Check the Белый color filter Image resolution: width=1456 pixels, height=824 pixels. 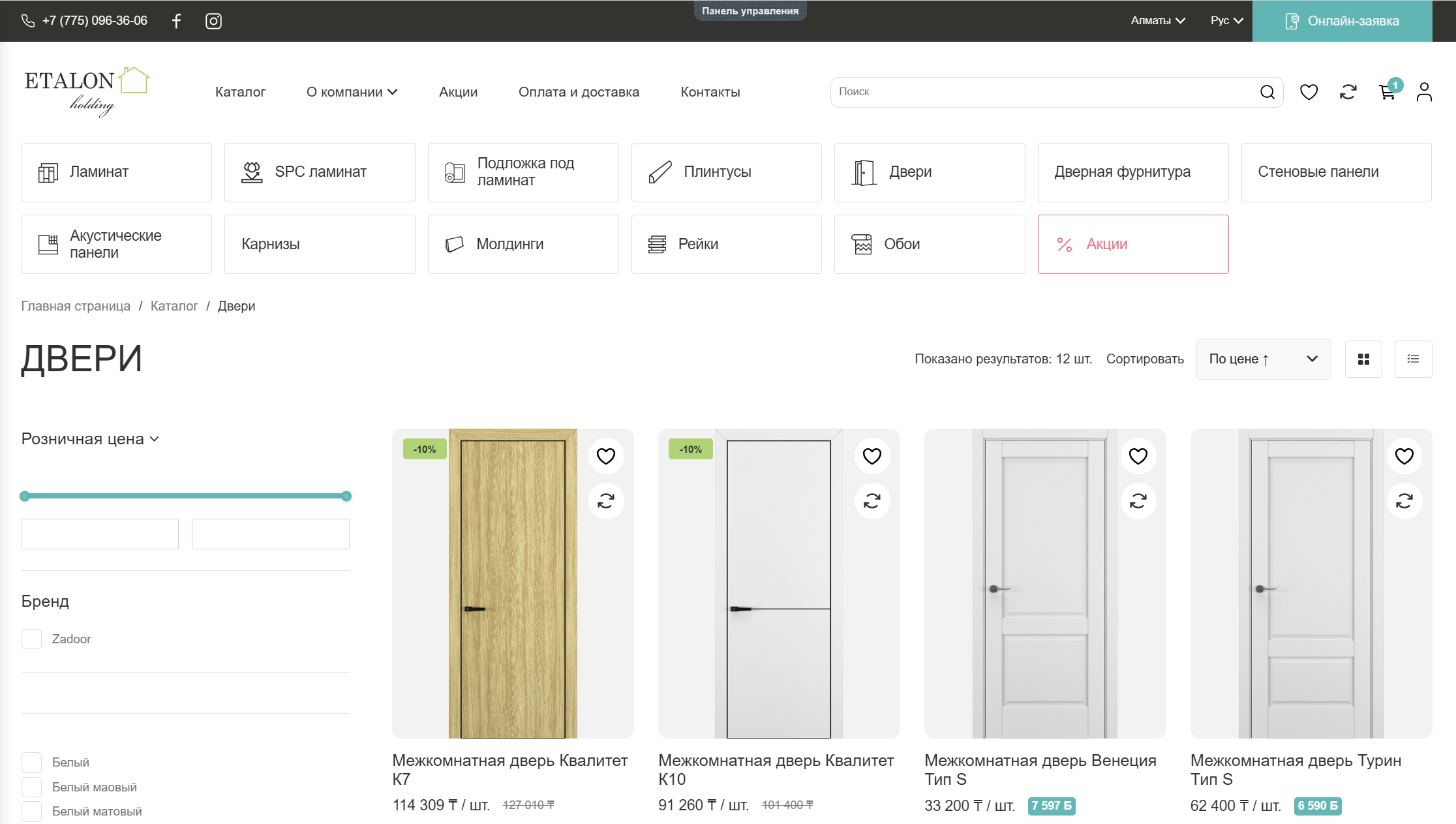[x=32, y=762]
